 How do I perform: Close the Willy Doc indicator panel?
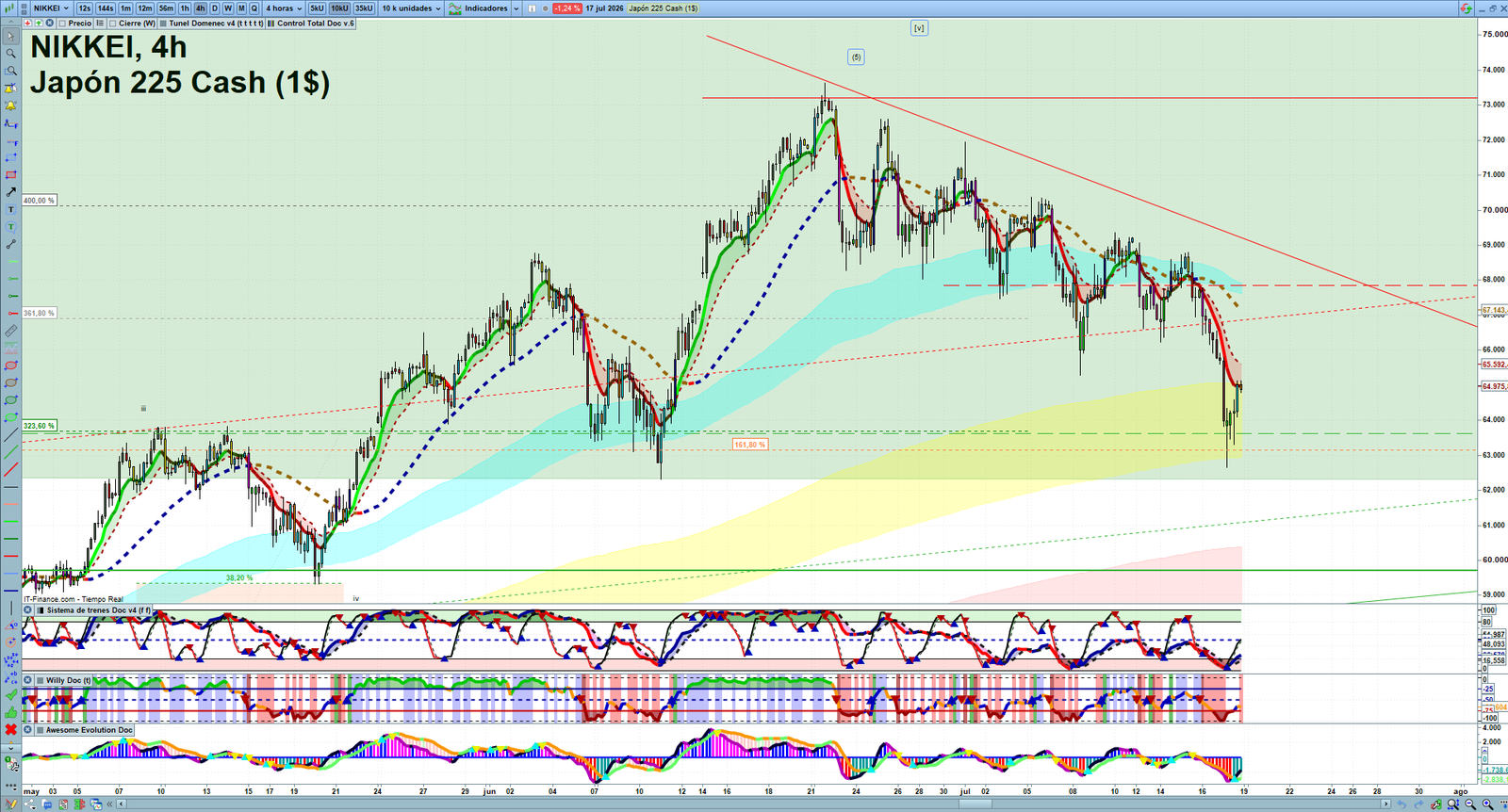(27, 679)
